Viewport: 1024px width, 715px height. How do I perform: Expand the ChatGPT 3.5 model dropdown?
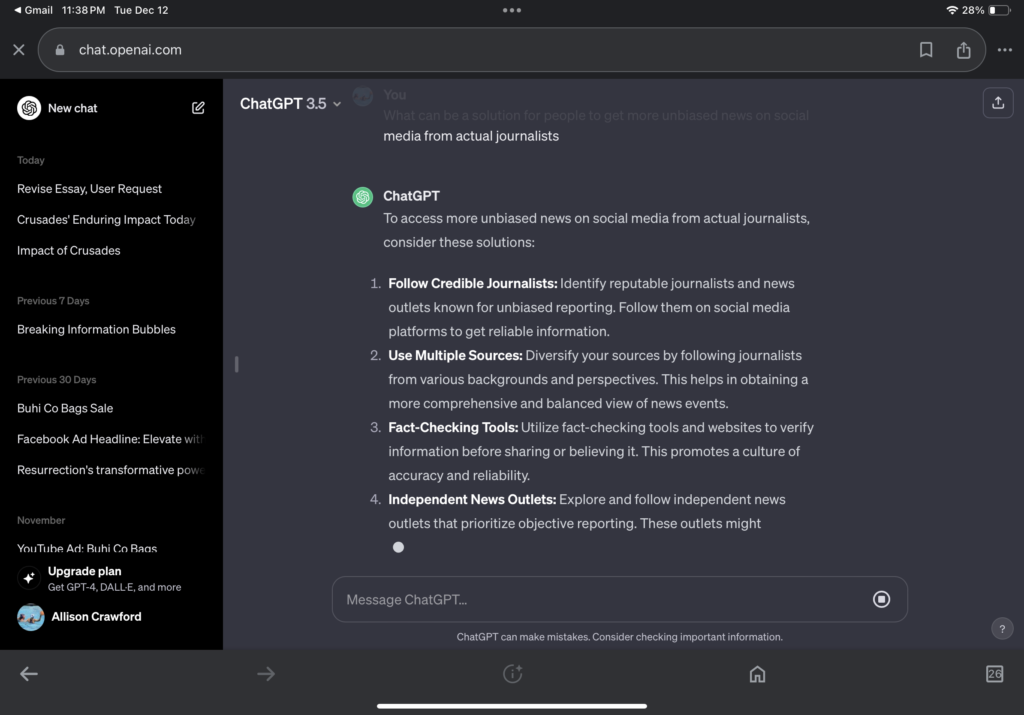click(290, 104)
